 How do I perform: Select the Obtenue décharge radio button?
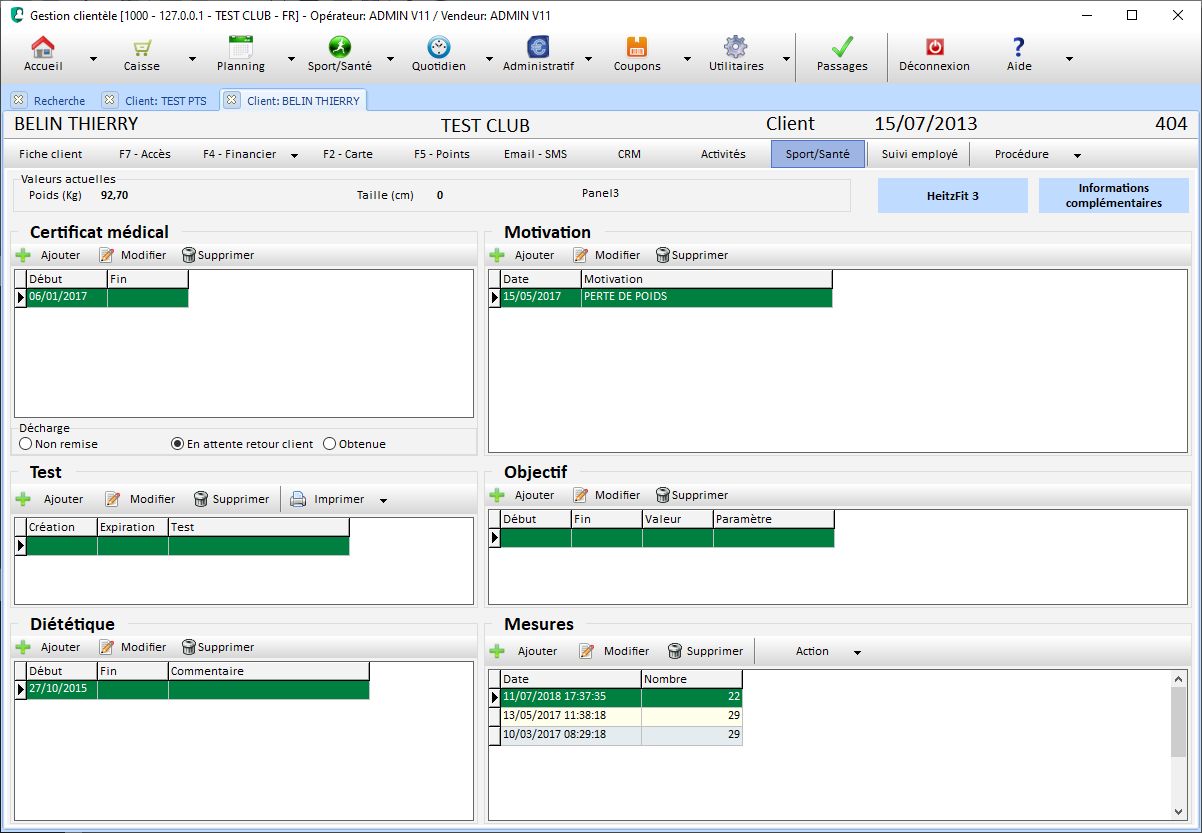click(330, 444)
